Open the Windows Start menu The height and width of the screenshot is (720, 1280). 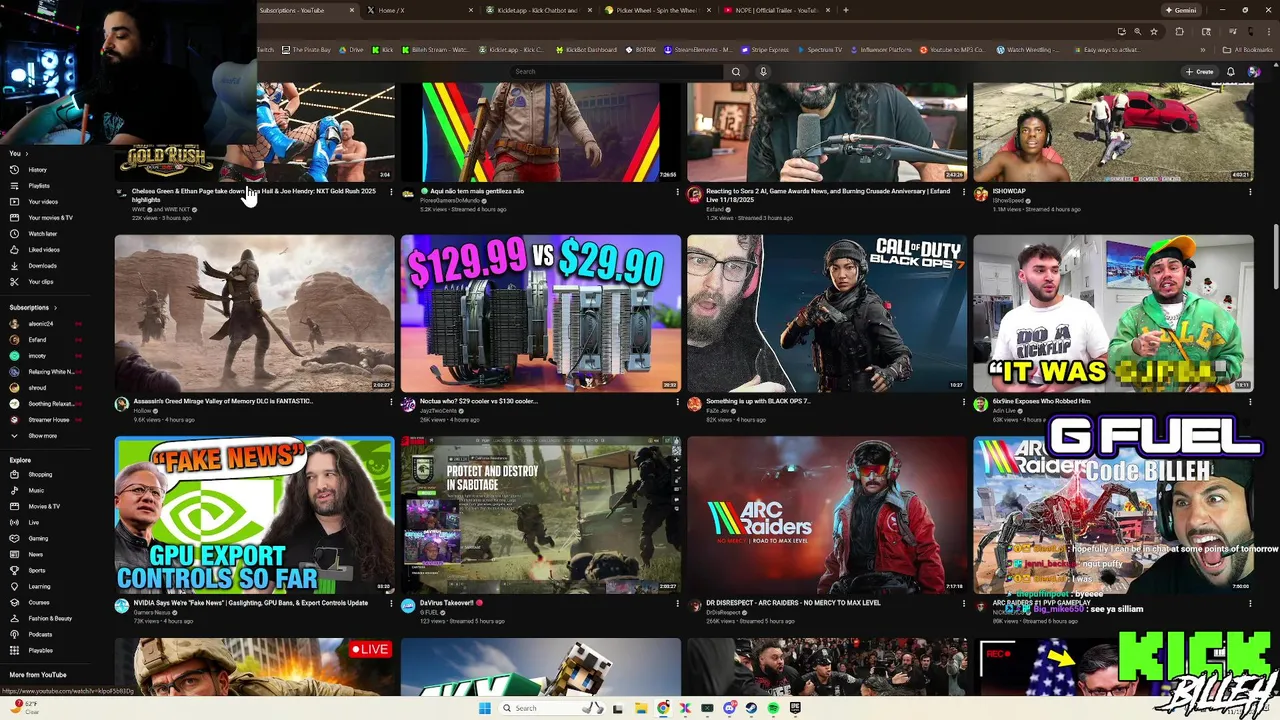pos(485,708)
